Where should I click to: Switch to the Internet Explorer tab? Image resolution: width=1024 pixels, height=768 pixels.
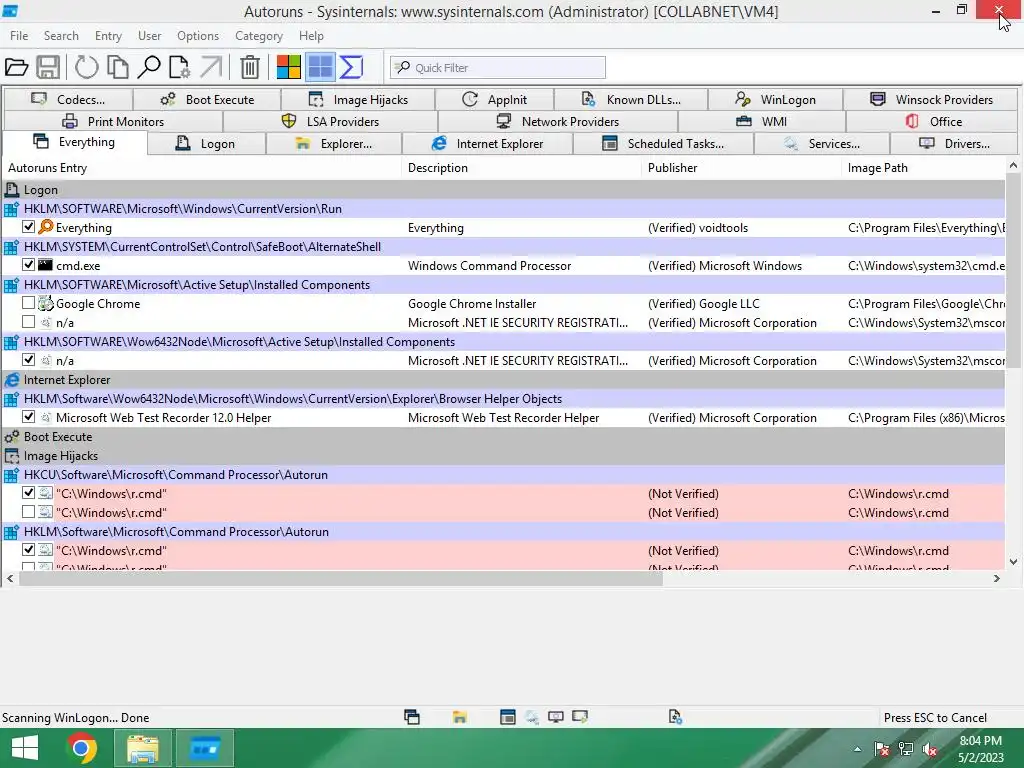488,144
